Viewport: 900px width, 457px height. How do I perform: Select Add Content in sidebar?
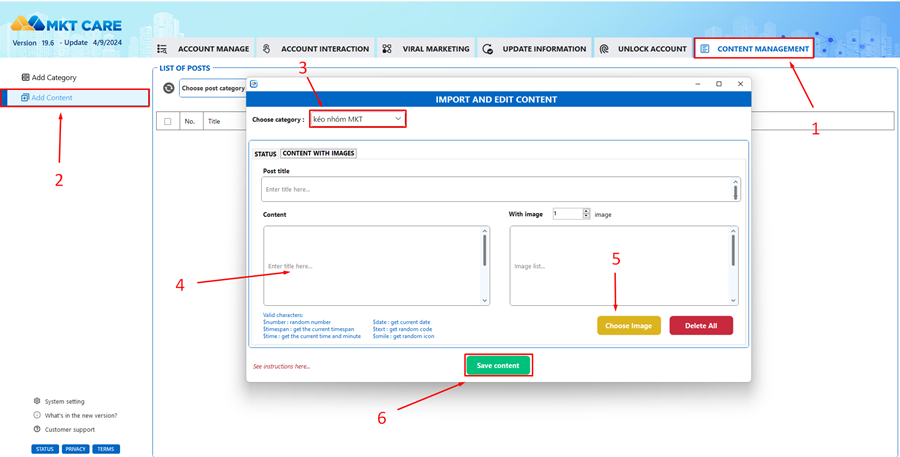[75, 98]
